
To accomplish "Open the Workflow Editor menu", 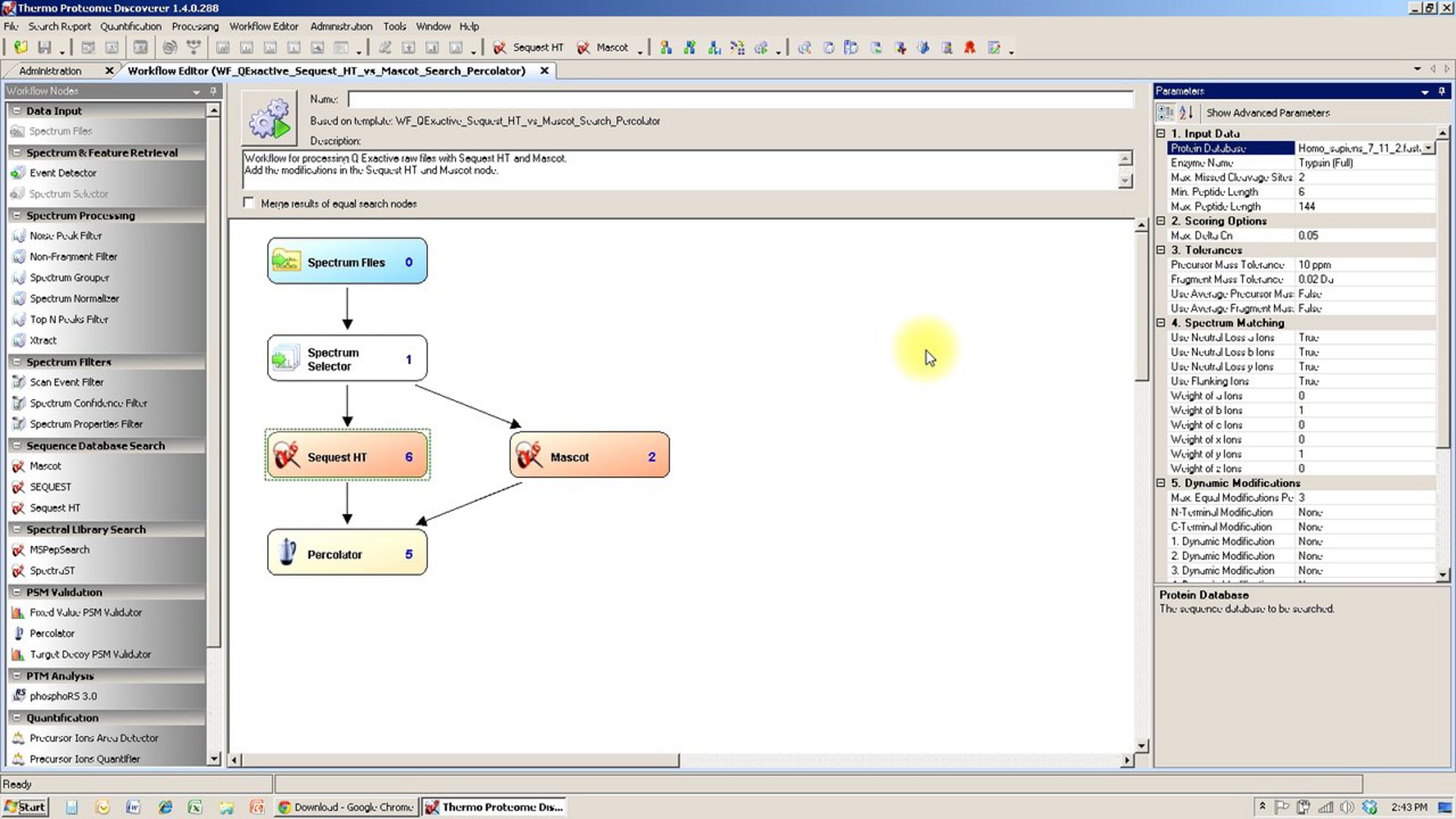I will coord(264,27).
